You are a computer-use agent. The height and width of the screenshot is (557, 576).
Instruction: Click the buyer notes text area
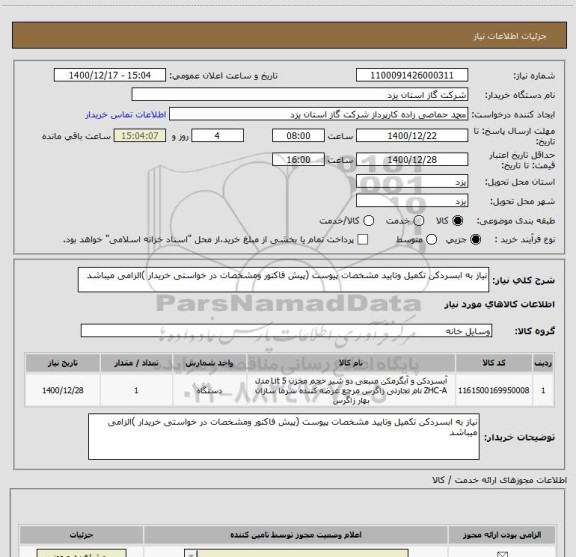point(284,436)
